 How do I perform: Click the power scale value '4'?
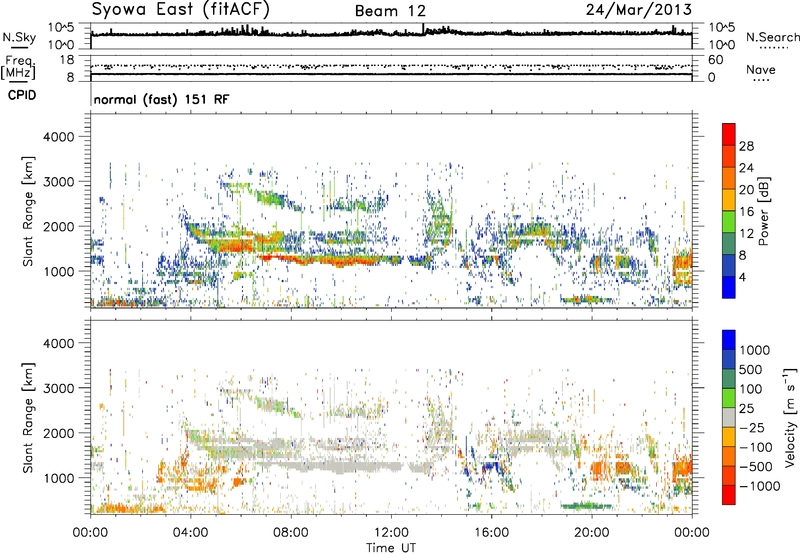[742, 277]
